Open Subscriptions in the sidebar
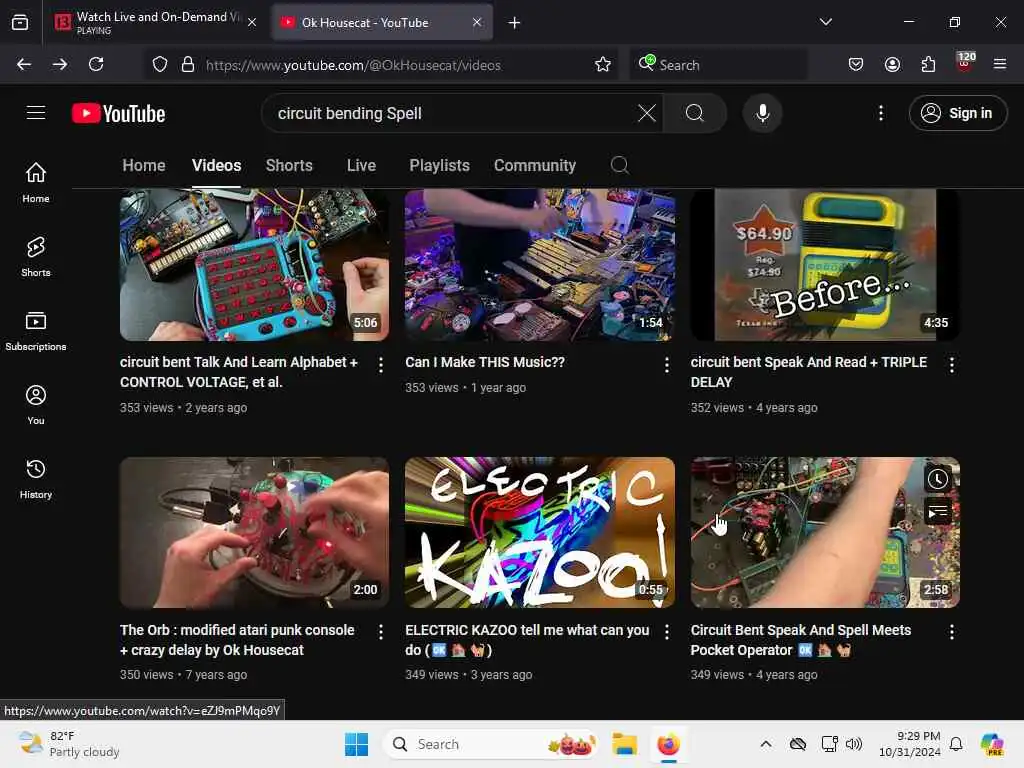 click(36, 330)
